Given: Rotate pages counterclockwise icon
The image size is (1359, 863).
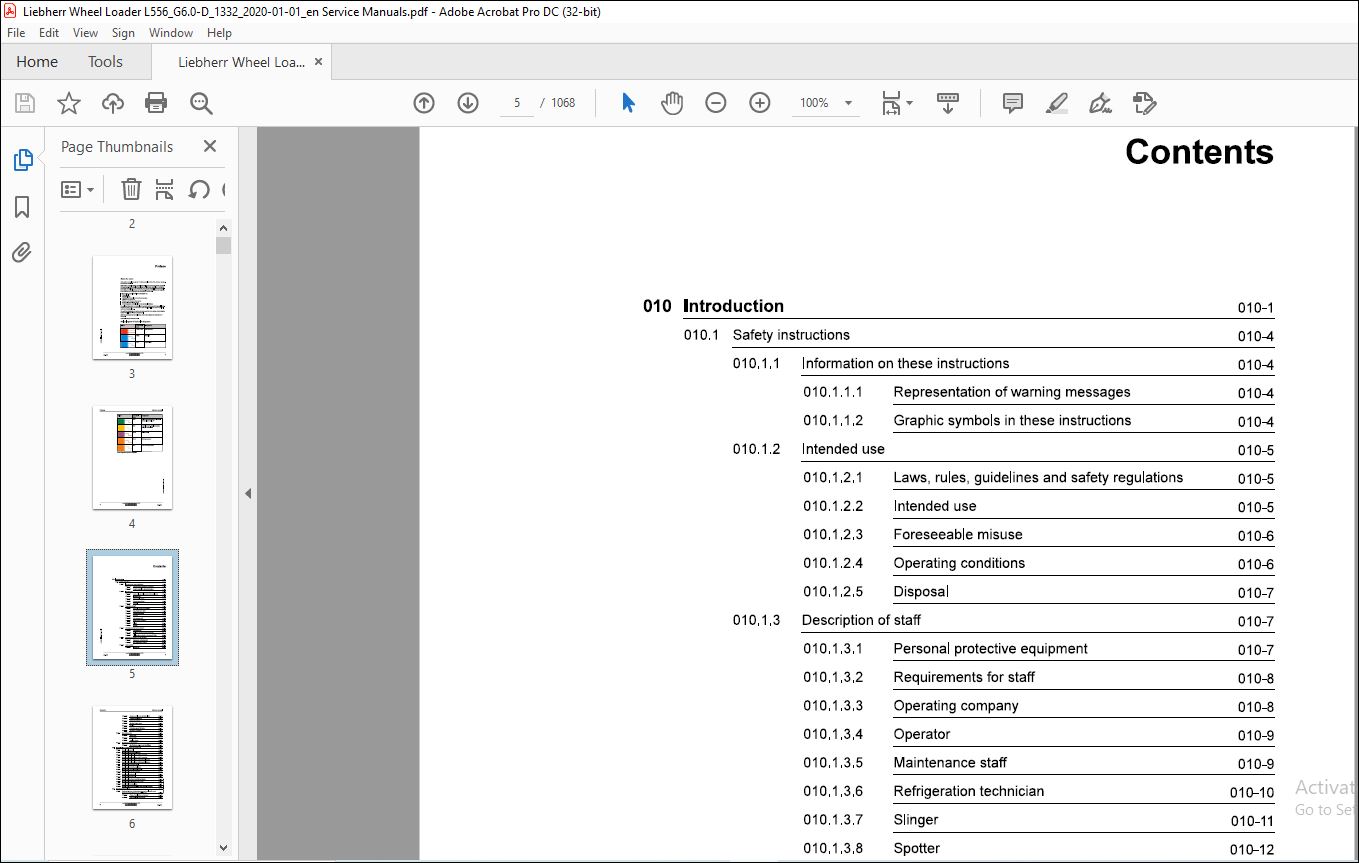Looking at the screenshot, I should click(x=199, y=189).
